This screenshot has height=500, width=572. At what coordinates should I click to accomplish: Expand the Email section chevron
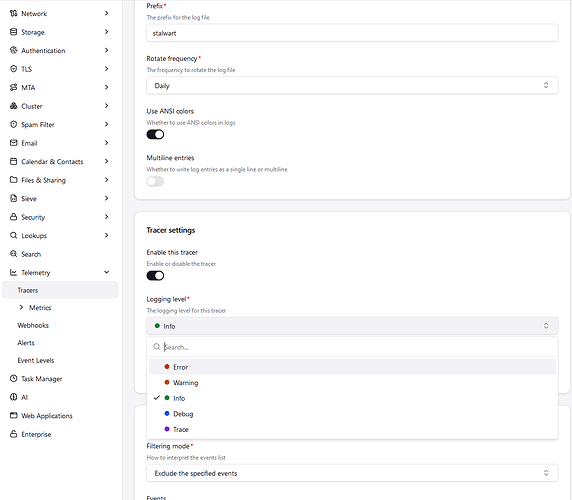tap(107, 143)
